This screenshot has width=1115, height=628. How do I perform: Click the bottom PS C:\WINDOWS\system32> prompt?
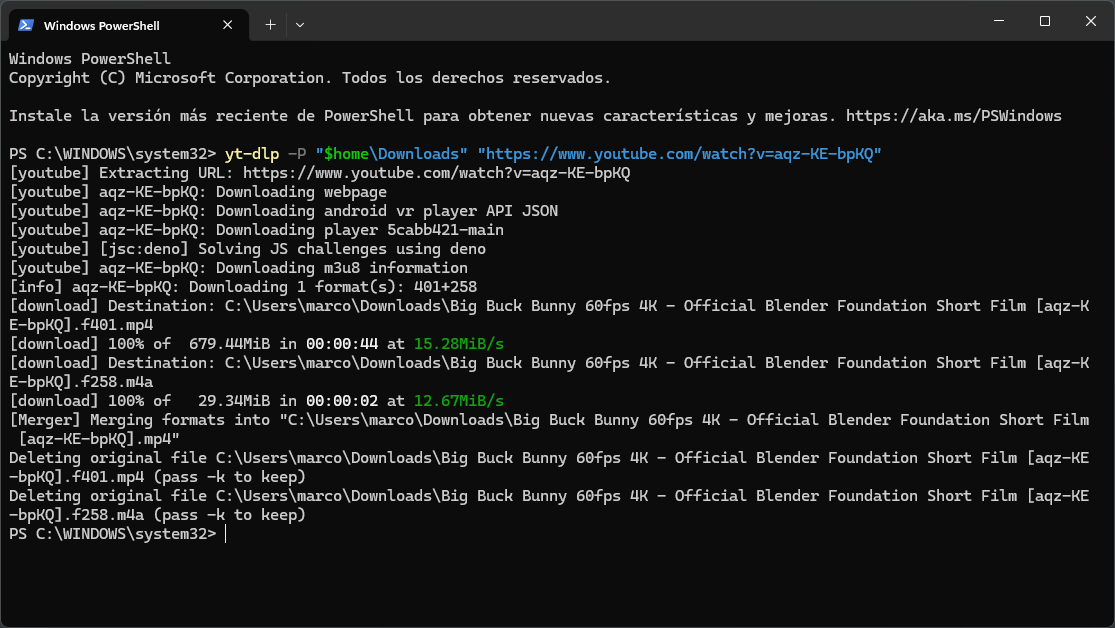coord(112,534)
